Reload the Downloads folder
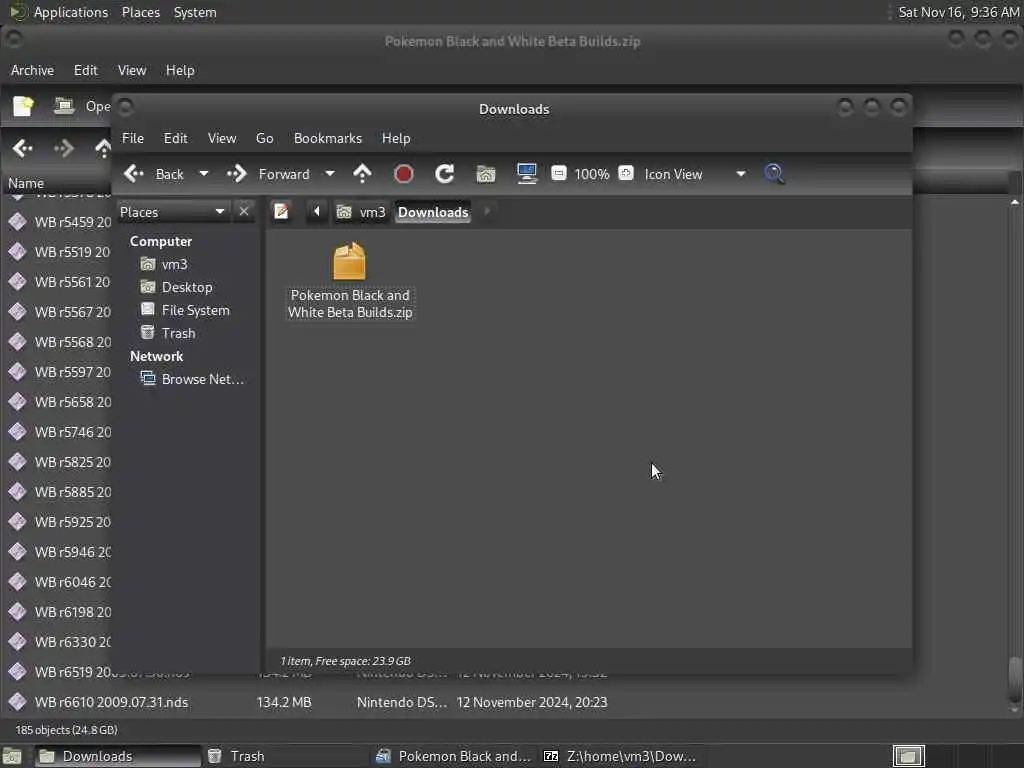 coord(445,174)
